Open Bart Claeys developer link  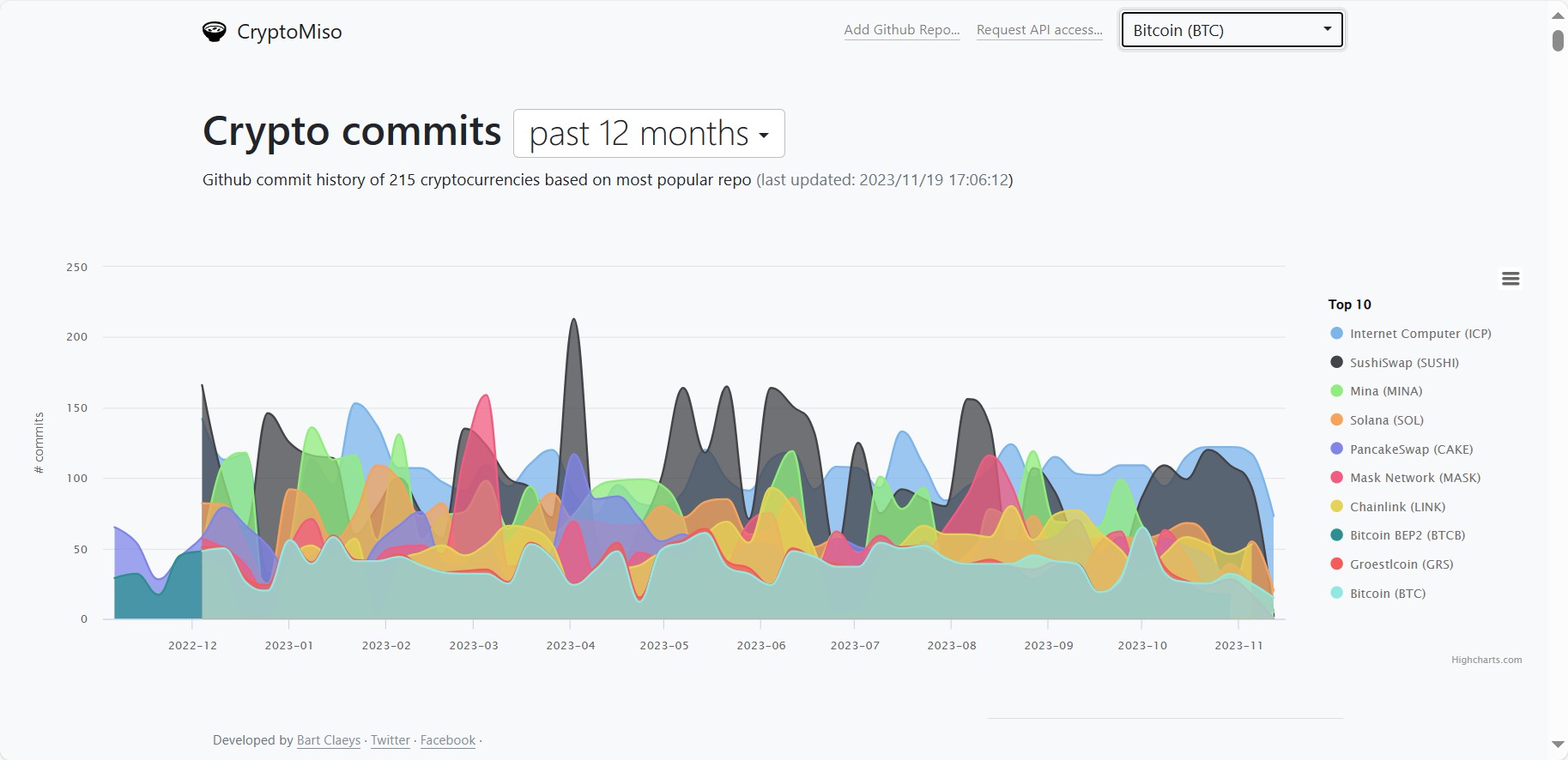pyautogui.click(x=329, y=740)
